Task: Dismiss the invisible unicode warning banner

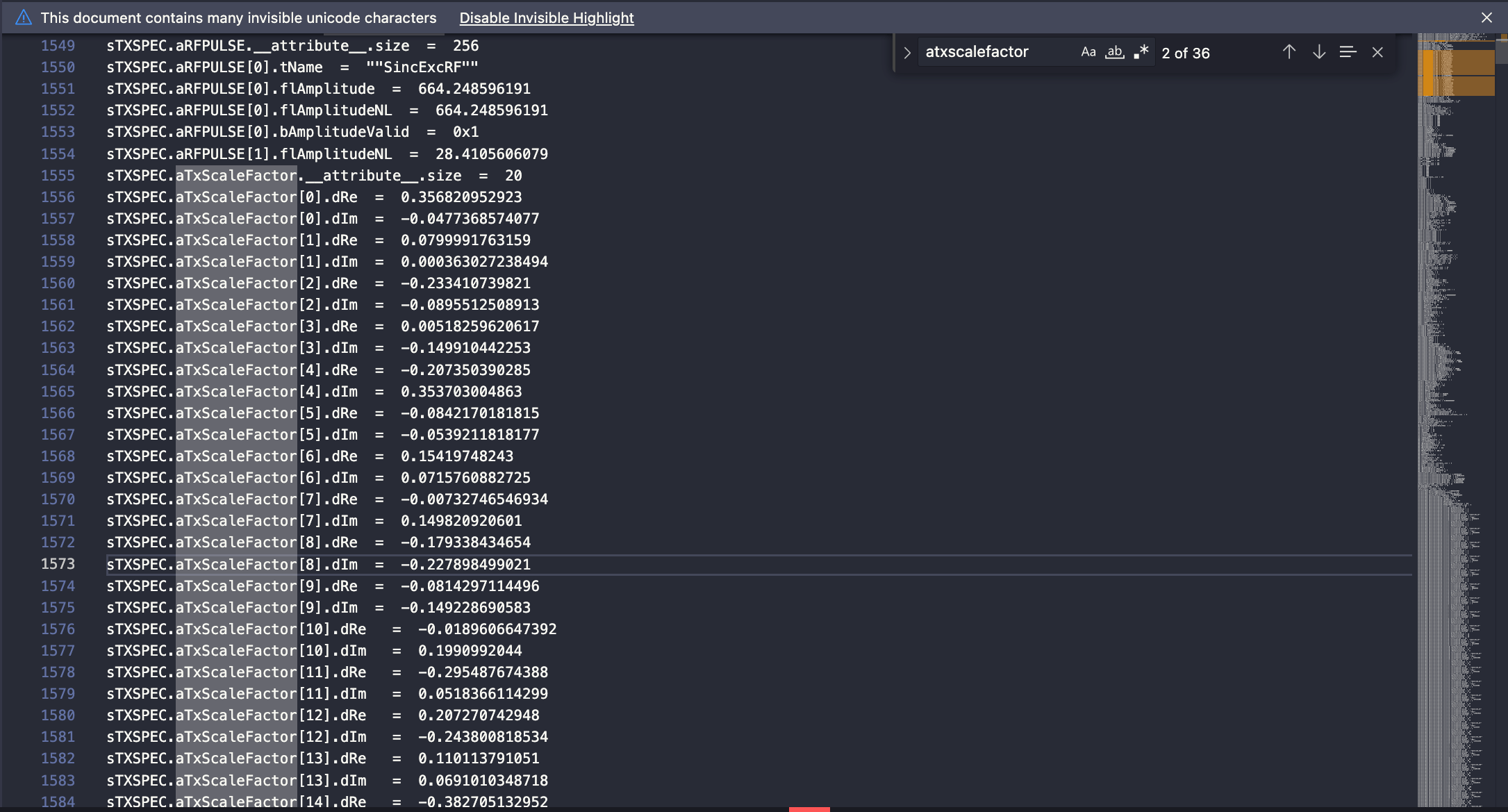Action: (1486, 17)
